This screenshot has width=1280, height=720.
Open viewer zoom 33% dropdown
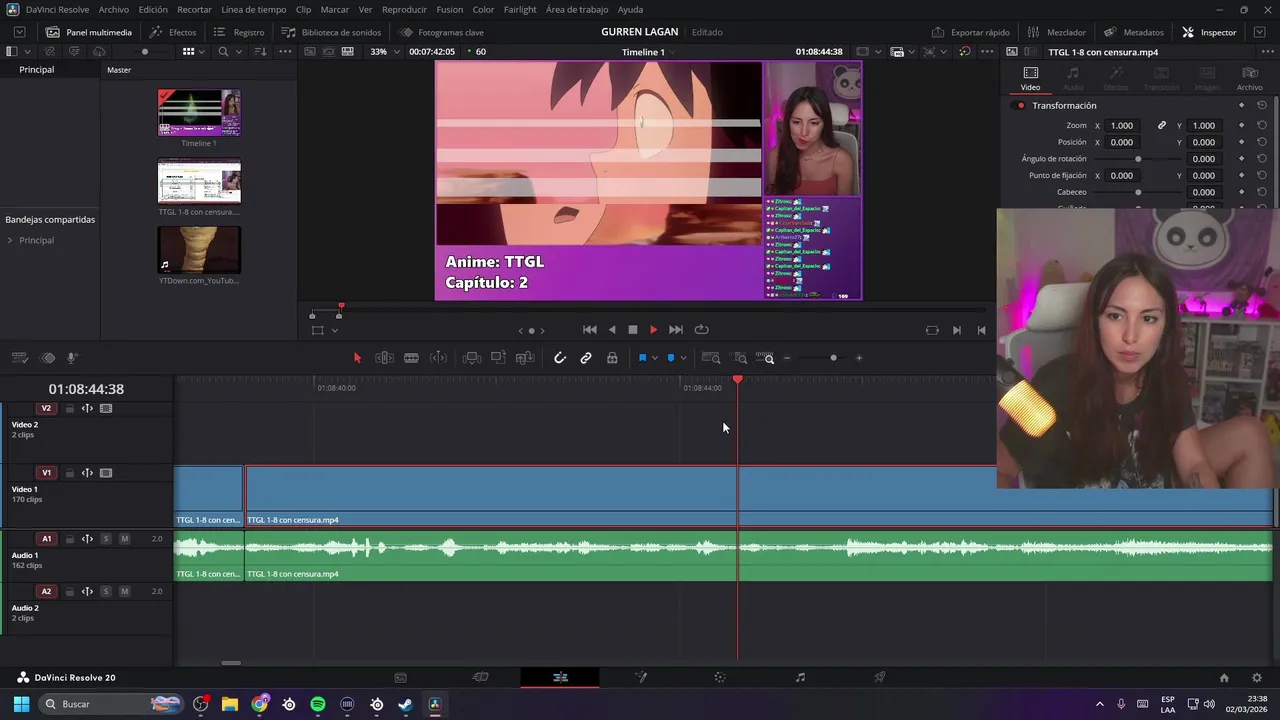coord(384,51)
